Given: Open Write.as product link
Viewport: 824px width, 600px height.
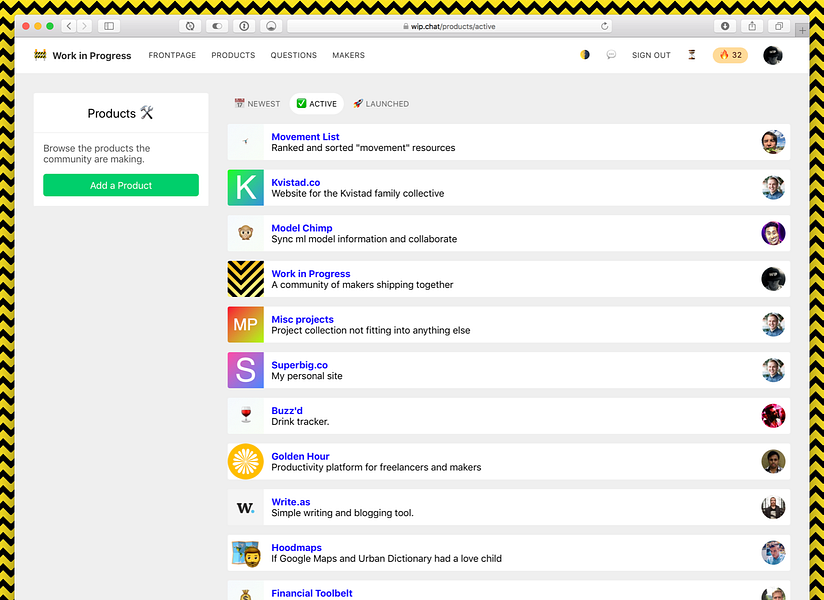Looking at the screenshot, I should click(x=291, y=502).
